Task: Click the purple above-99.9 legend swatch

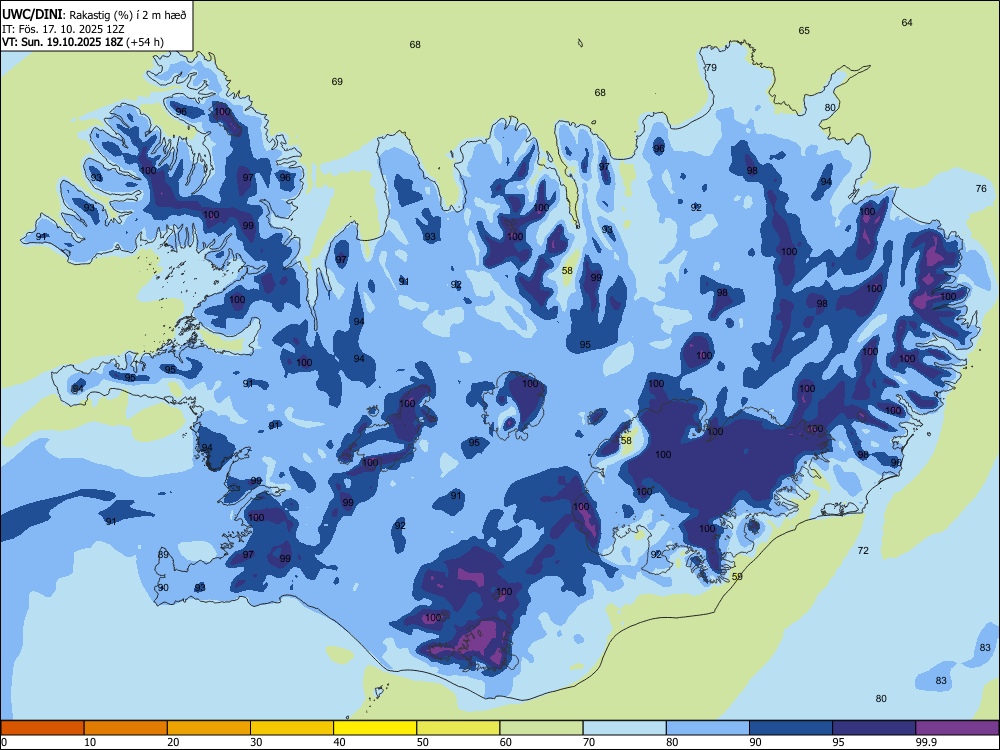Action: [x=957, y=728]
